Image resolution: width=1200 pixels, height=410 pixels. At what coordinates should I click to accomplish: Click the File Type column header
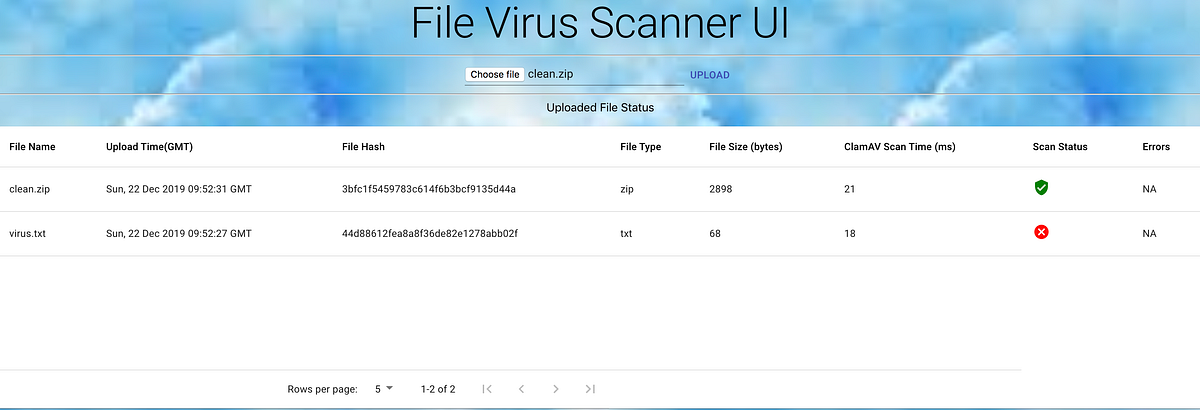(x=641, y=147)
